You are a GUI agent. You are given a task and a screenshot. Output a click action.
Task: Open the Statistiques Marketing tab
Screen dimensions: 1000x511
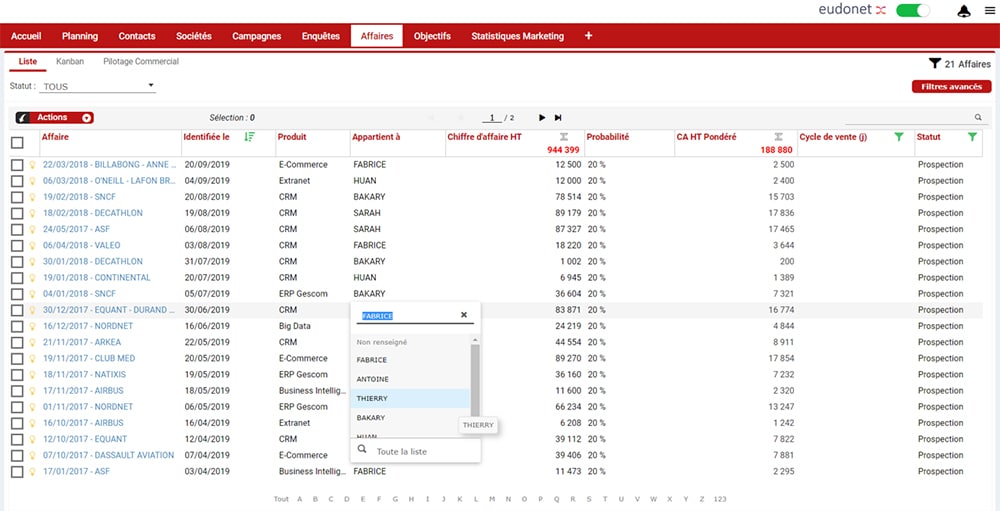517,36
